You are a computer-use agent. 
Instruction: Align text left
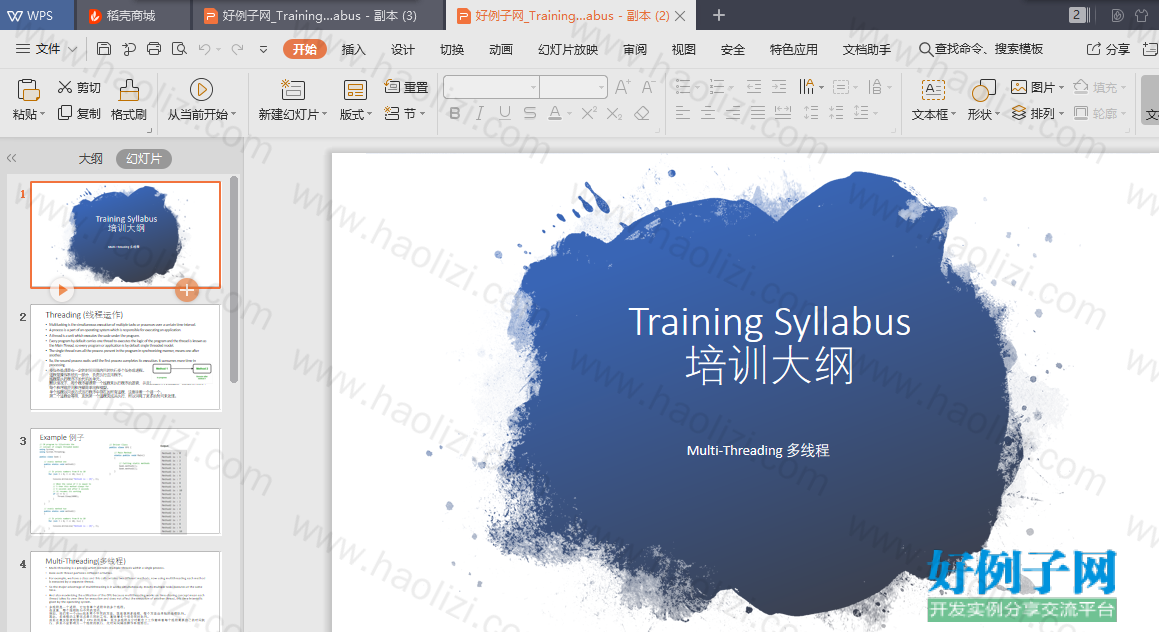coord(683,113)
